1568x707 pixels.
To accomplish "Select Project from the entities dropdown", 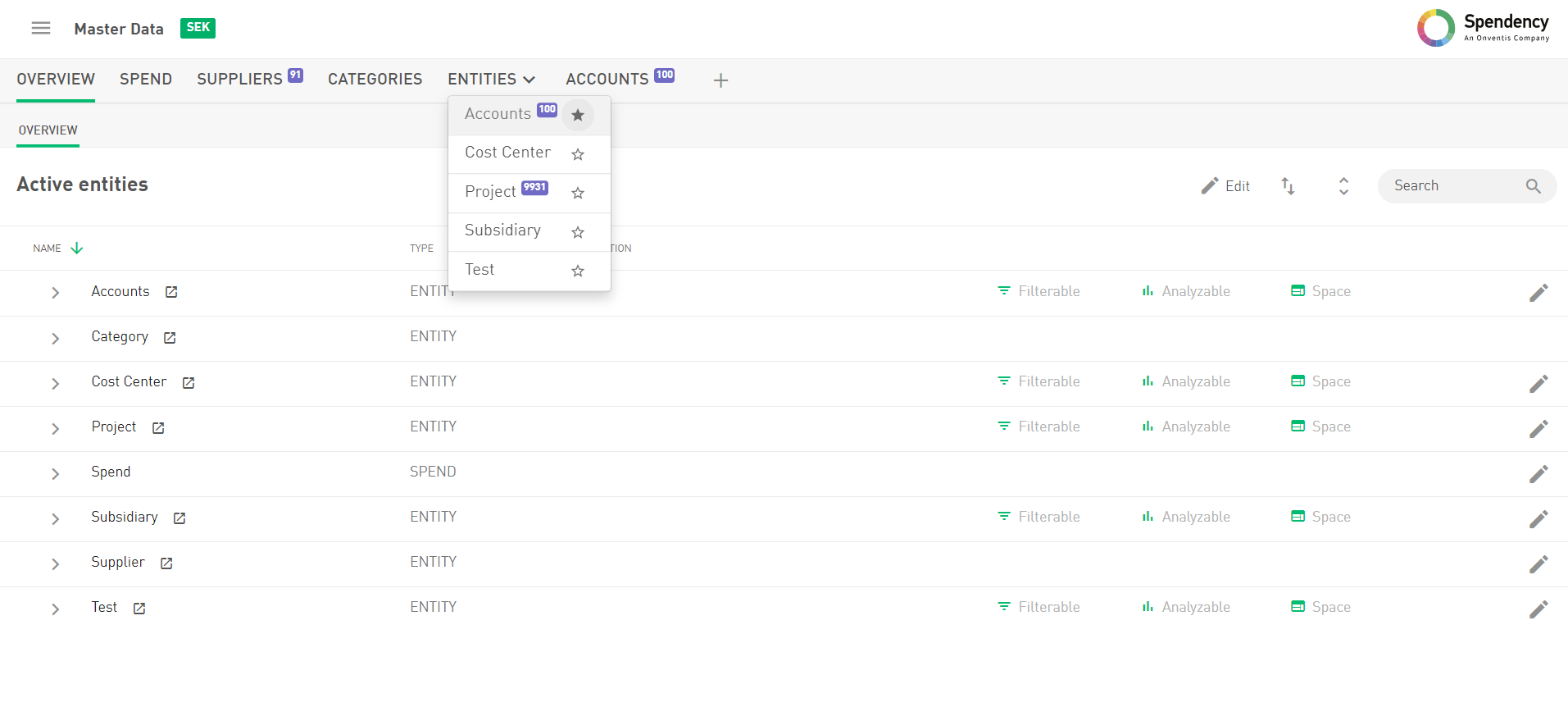I will point(490,192).
